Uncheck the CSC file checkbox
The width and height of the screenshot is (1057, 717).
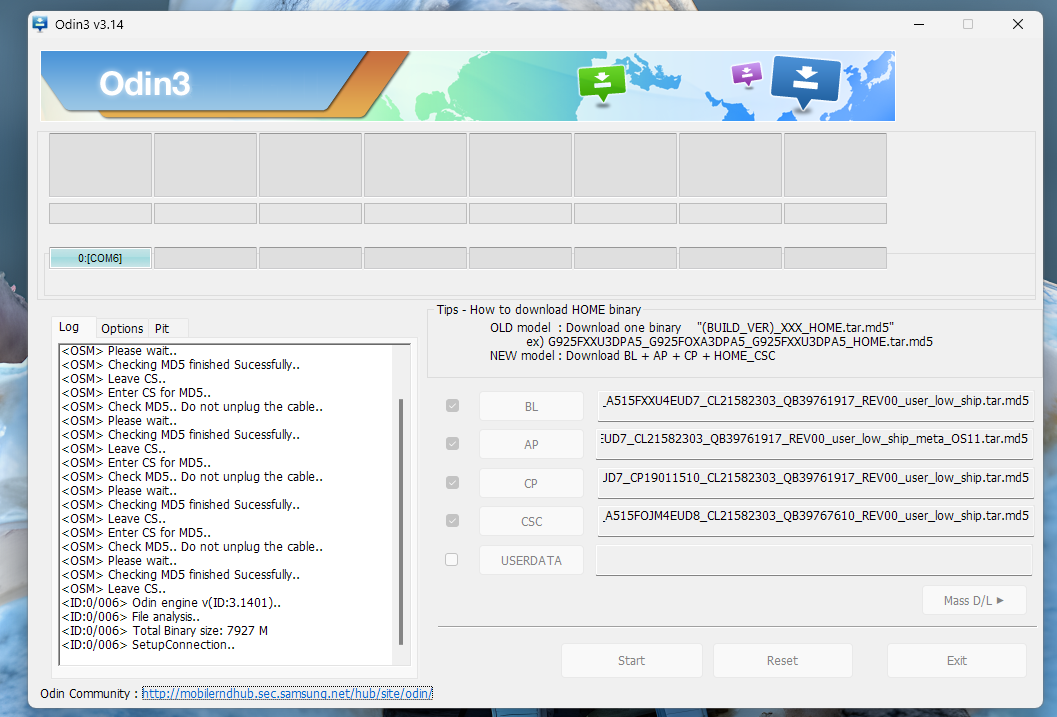tap(452, 520)
